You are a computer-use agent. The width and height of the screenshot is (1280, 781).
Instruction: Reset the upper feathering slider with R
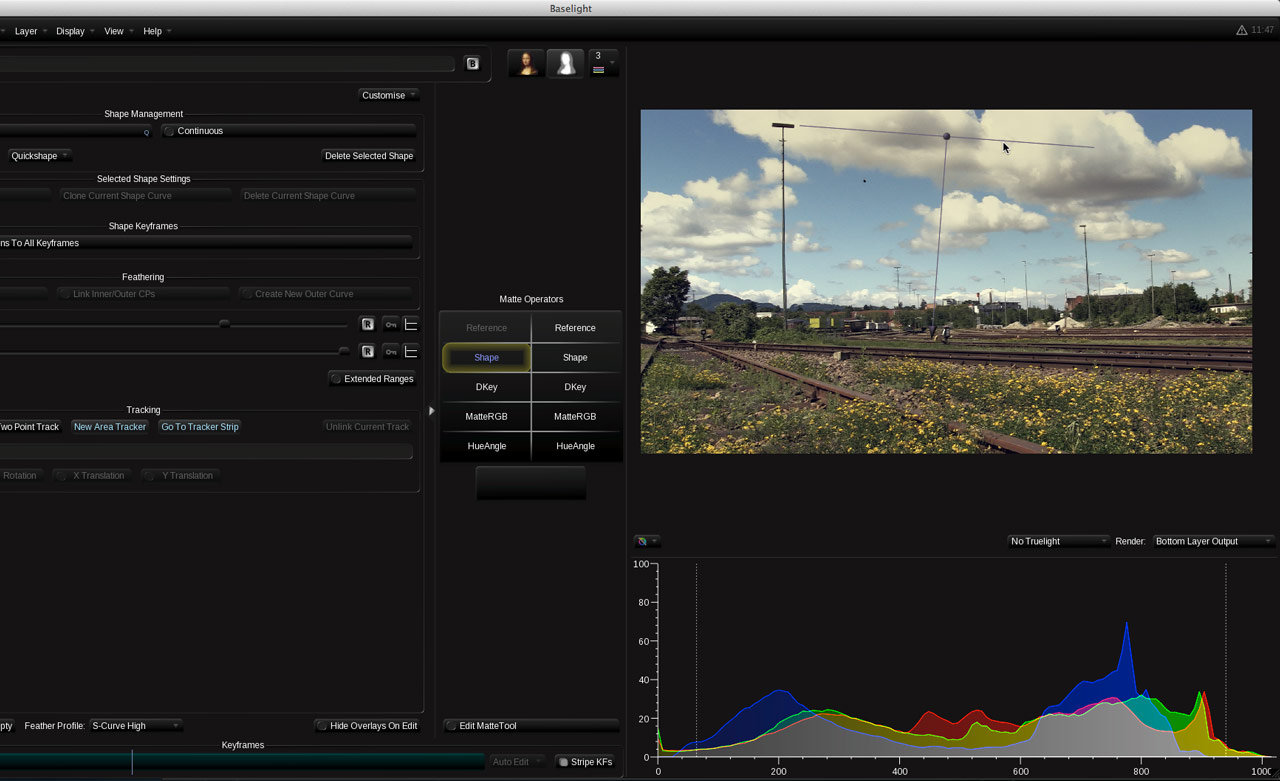(367, 324)
